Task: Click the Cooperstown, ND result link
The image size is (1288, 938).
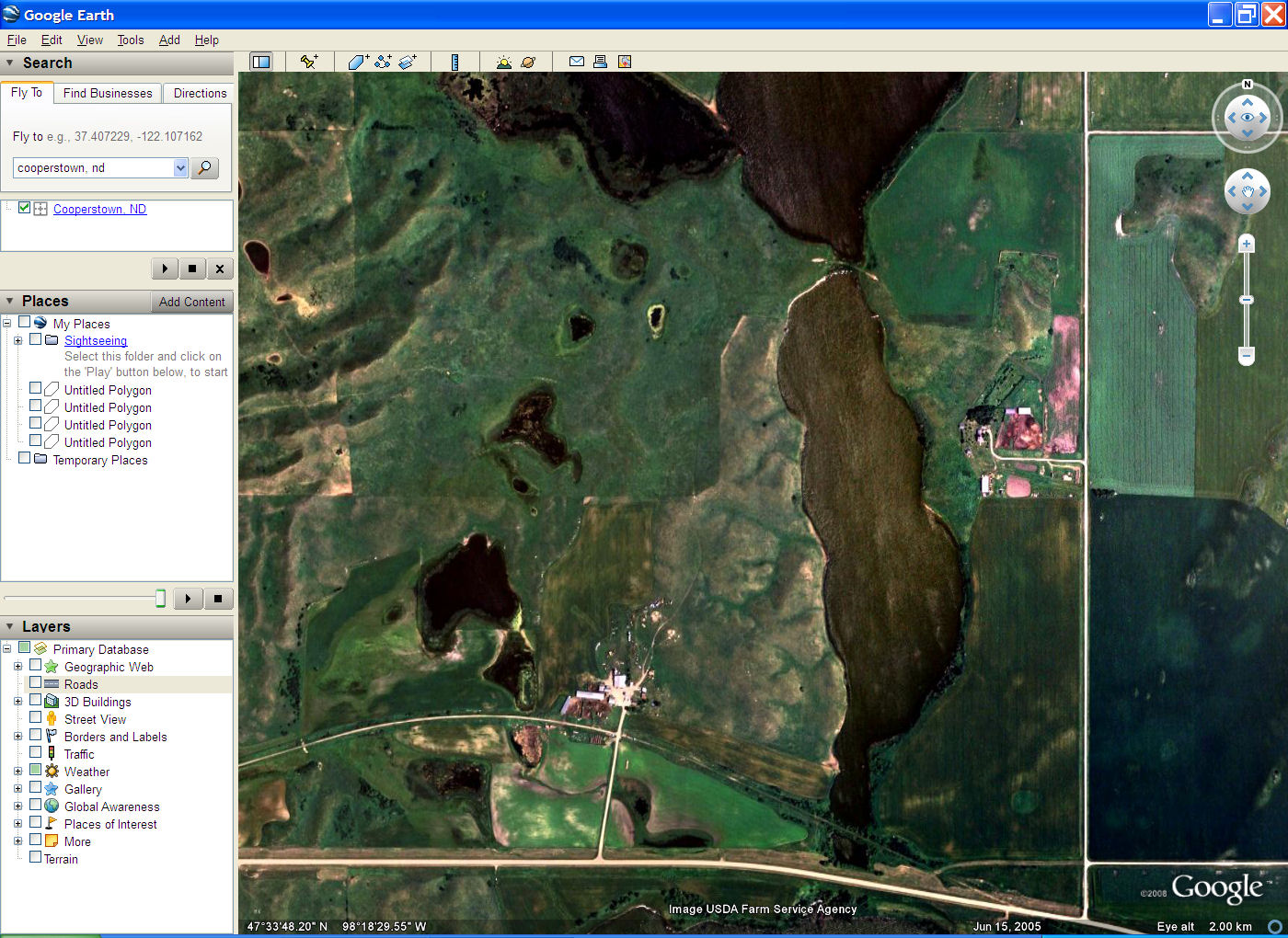Action: (99, 209)
